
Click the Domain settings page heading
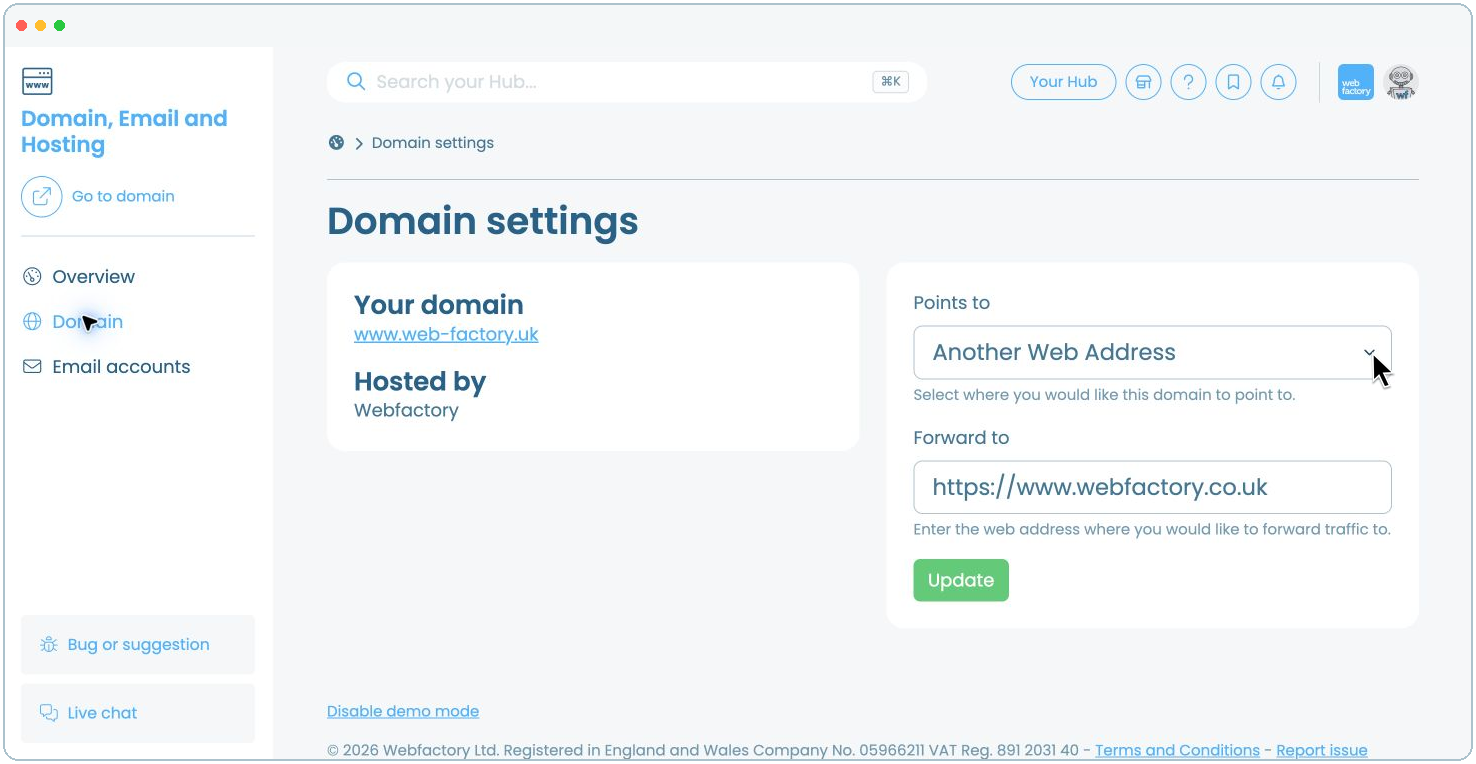click(x=483, y=221)
